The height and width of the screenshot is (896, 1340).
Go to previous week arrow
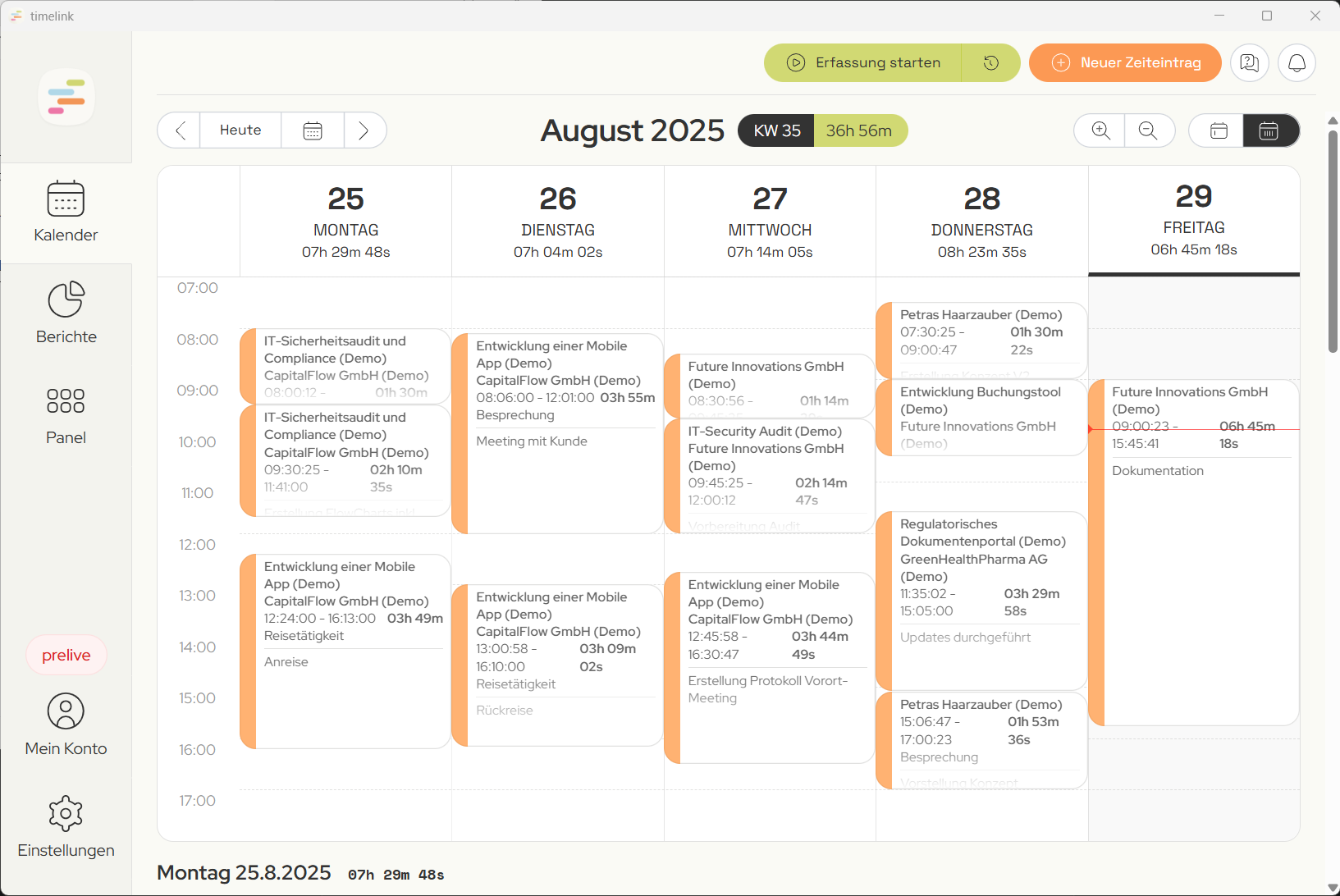180,130
